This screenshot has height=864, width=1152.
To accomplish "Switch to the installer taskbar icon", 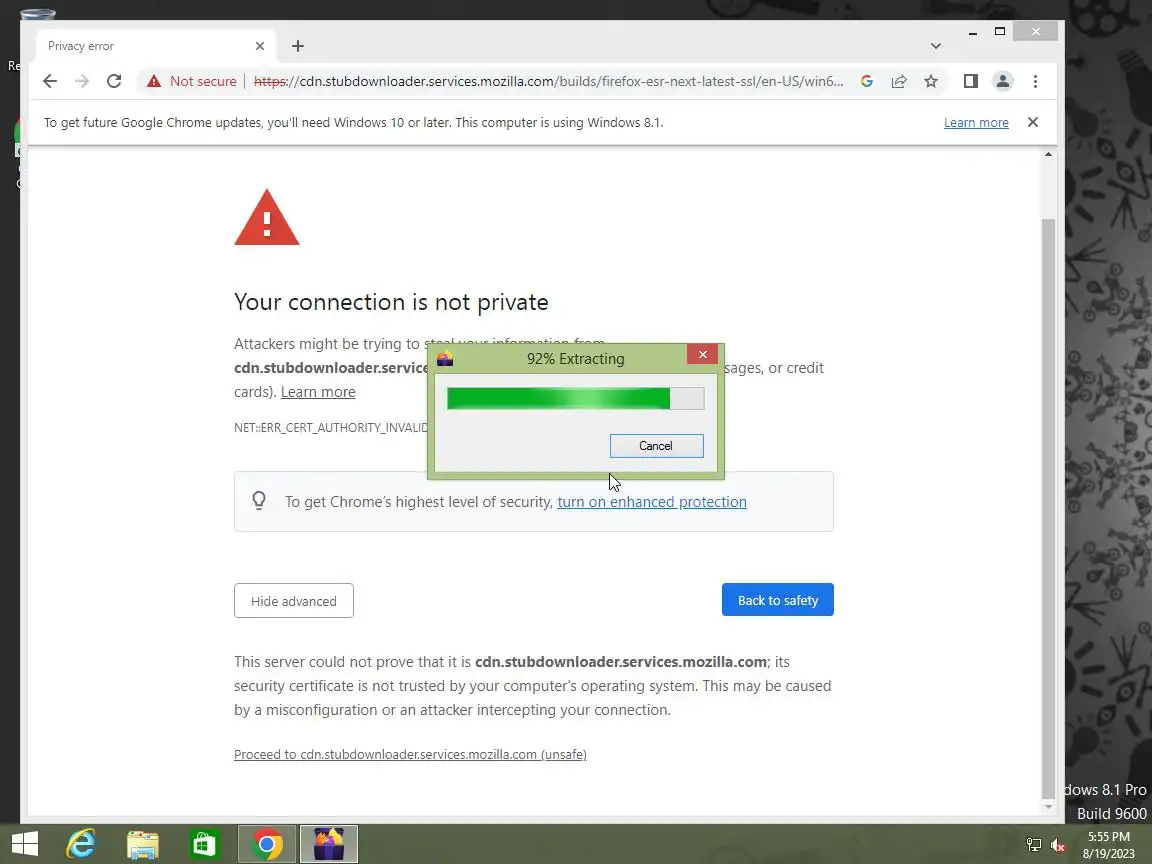I will pos(328,844).
